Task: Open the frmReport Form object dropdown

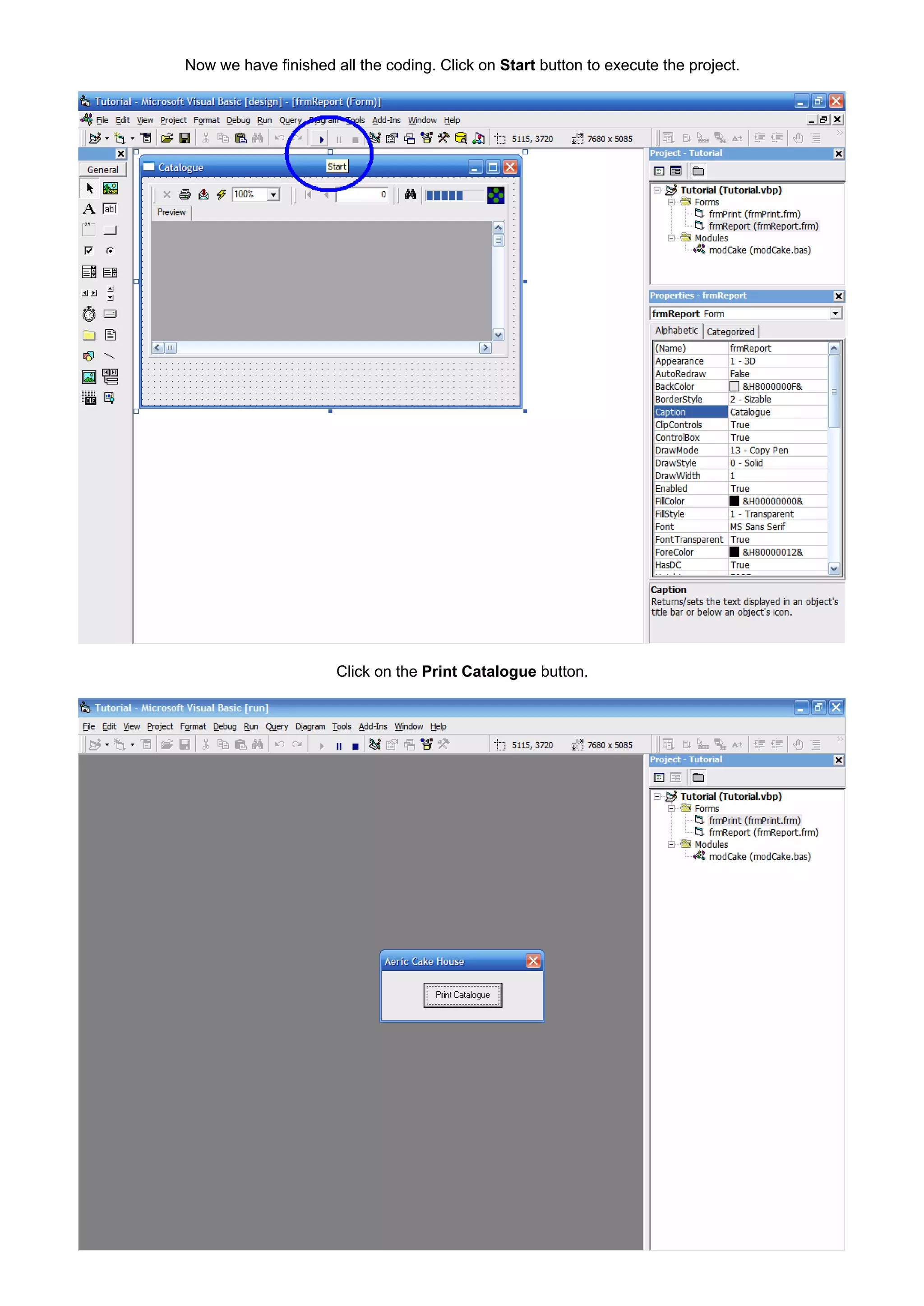Action: pos(835,314)
